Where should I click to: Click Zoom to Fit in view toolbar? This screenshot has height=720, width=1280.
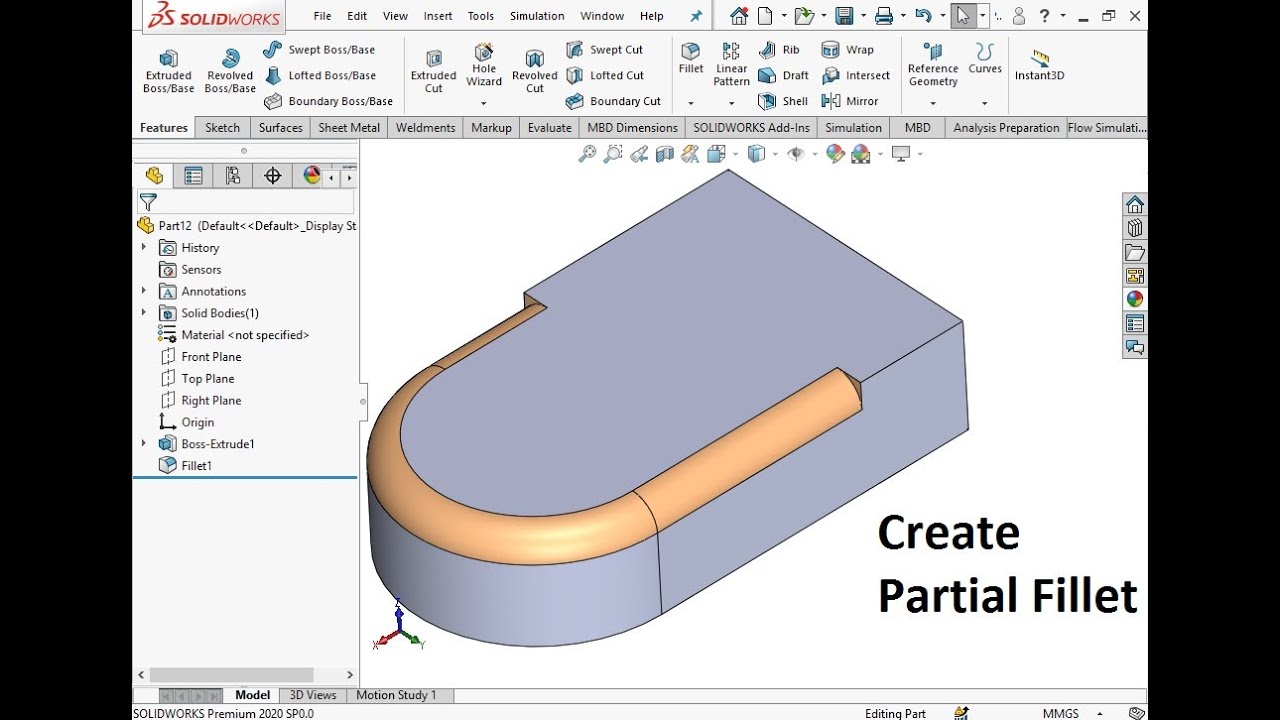(x=587, y=154)
